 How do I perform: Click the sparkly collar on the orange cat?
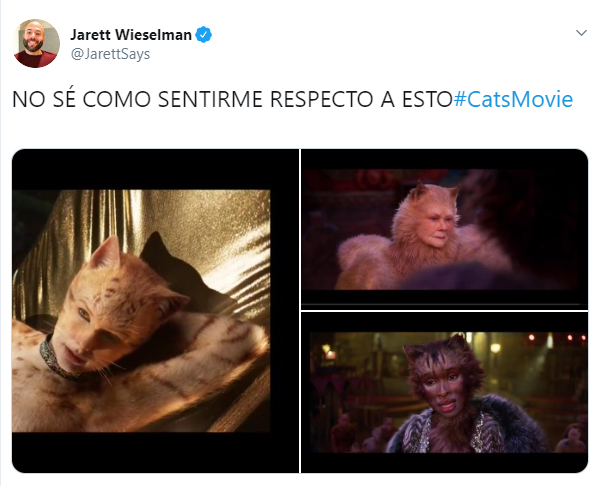pyautogui.click(x=55, y=358)
